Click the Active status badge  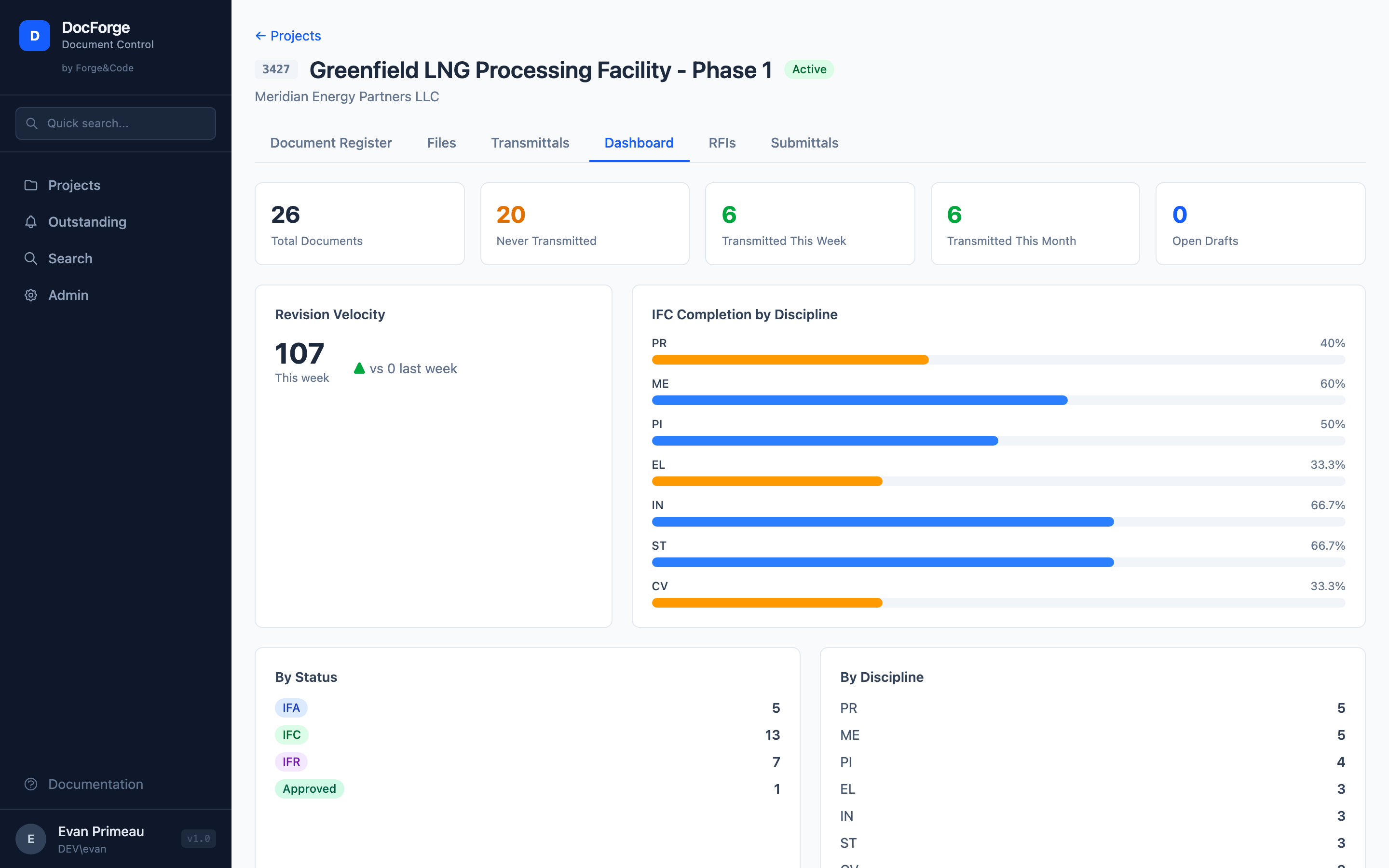pyautogui.click(x=809, y=69)
